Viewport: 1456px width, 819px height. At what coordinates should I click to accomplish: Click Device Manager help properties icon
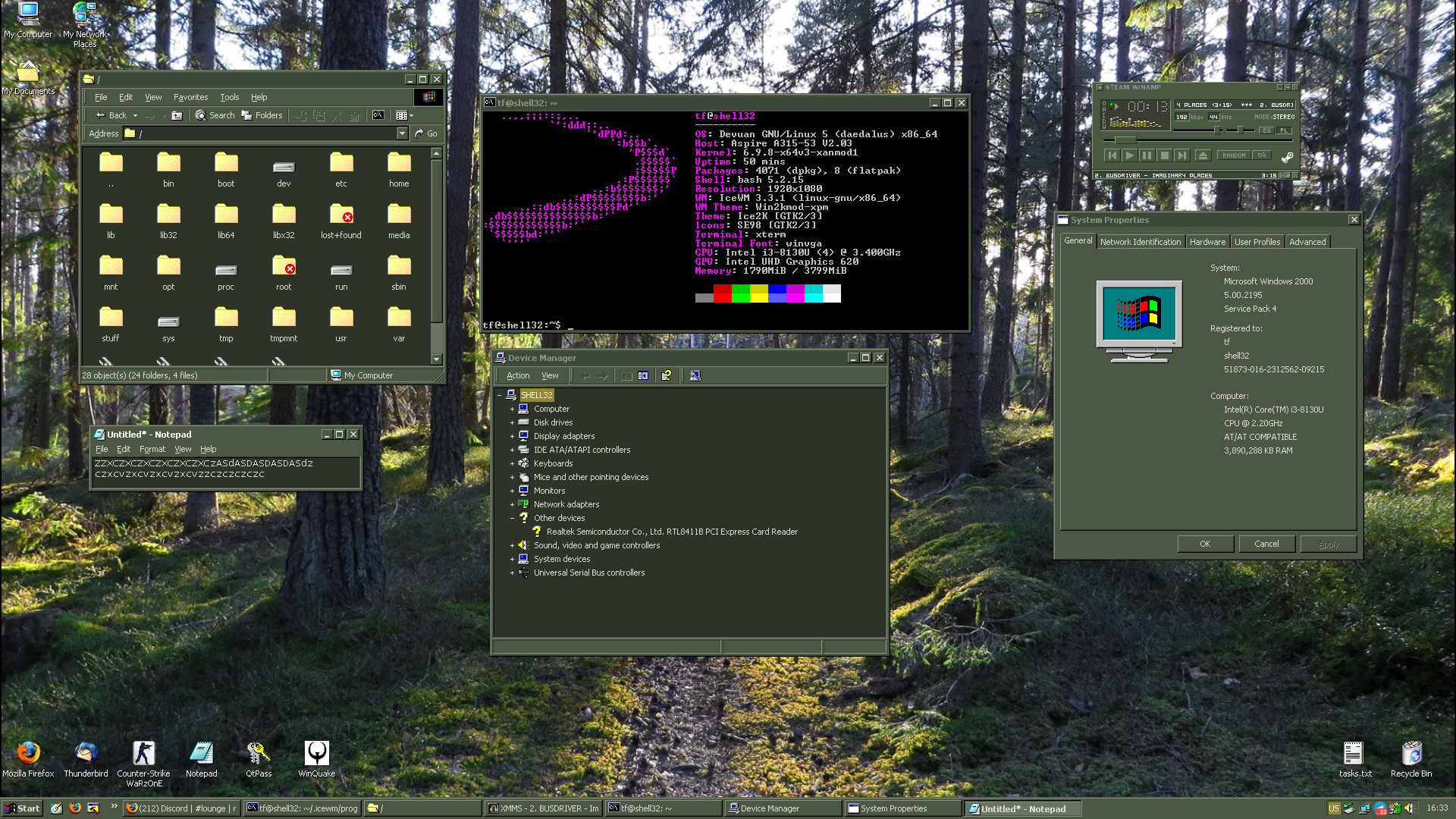pyautogui.click(x=666, y=375)
